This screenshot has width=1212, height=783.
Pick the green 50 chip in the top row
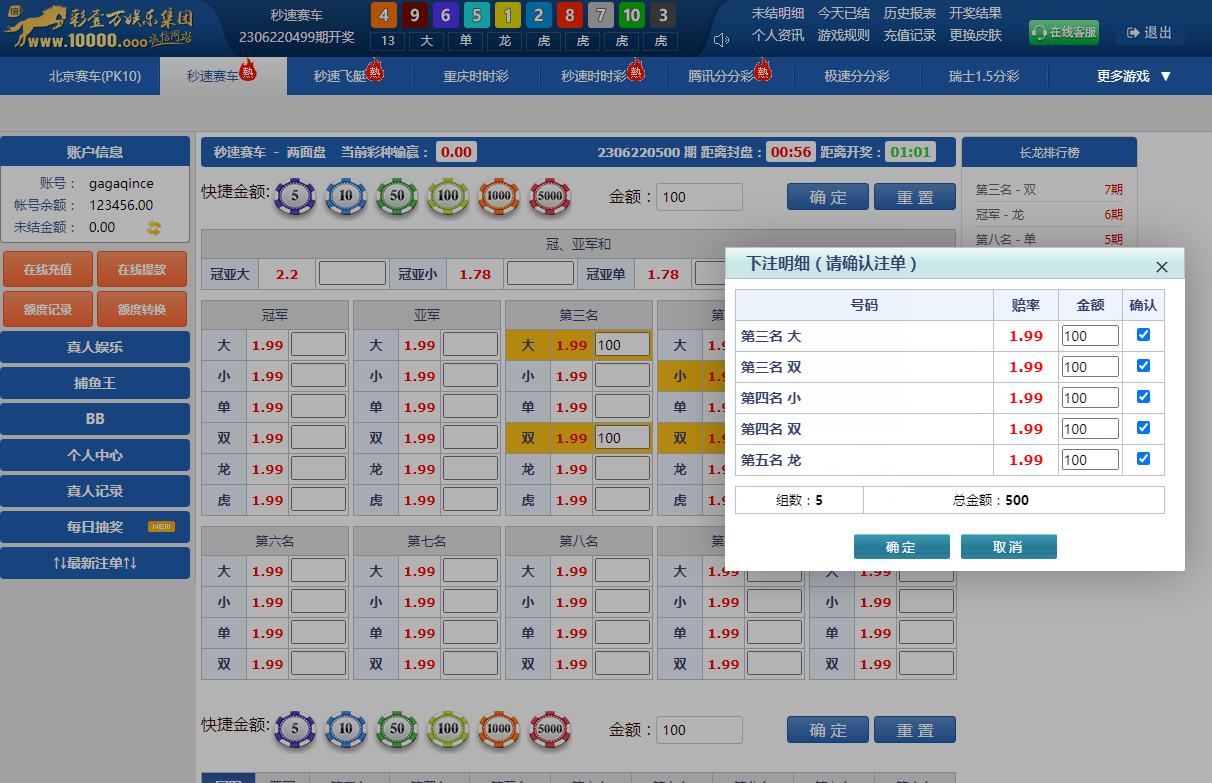point(397,197)
